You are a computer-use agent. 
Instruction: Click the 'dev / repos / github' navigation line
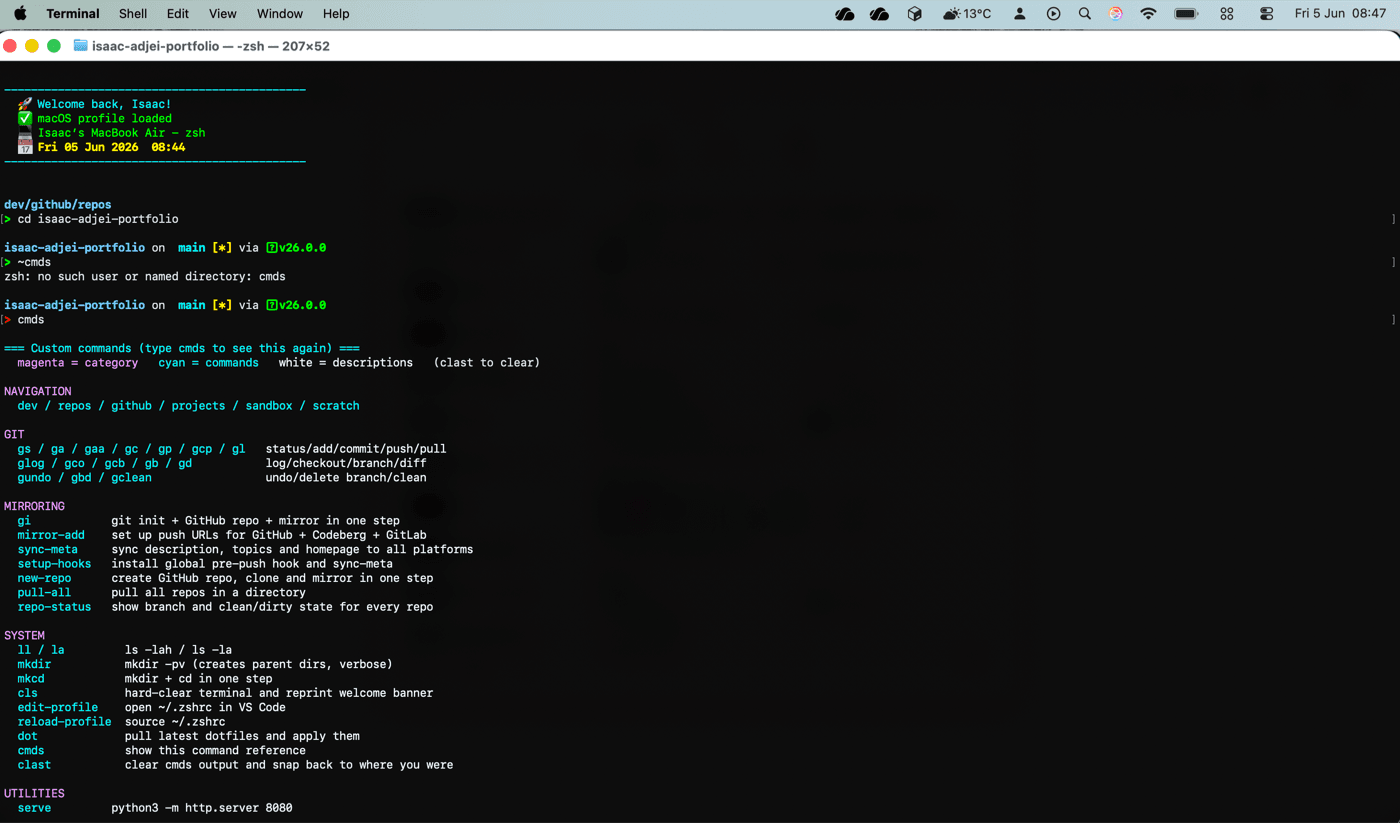188,406
